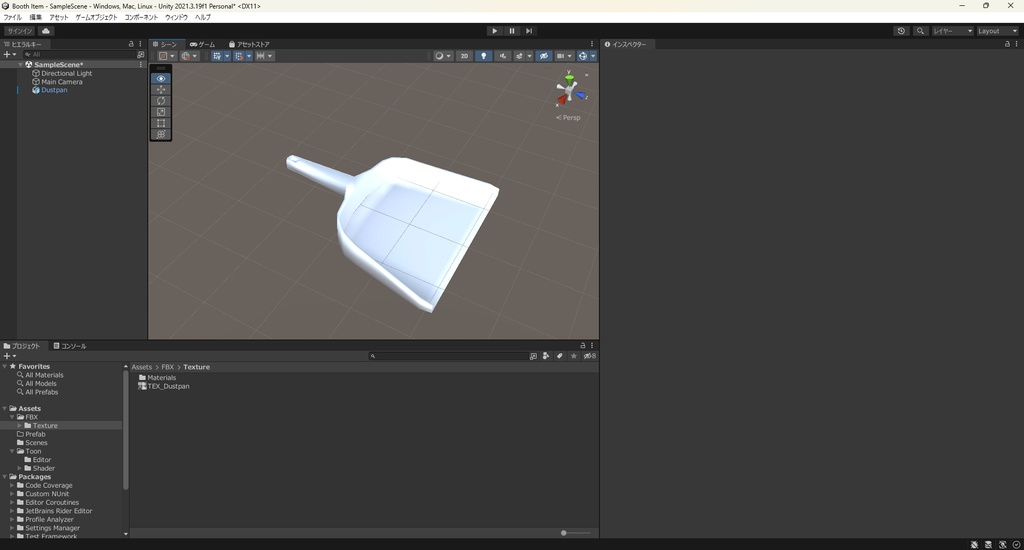Select the Transform tool in scene overlay

pyautogui.click(x=161, y=134)
